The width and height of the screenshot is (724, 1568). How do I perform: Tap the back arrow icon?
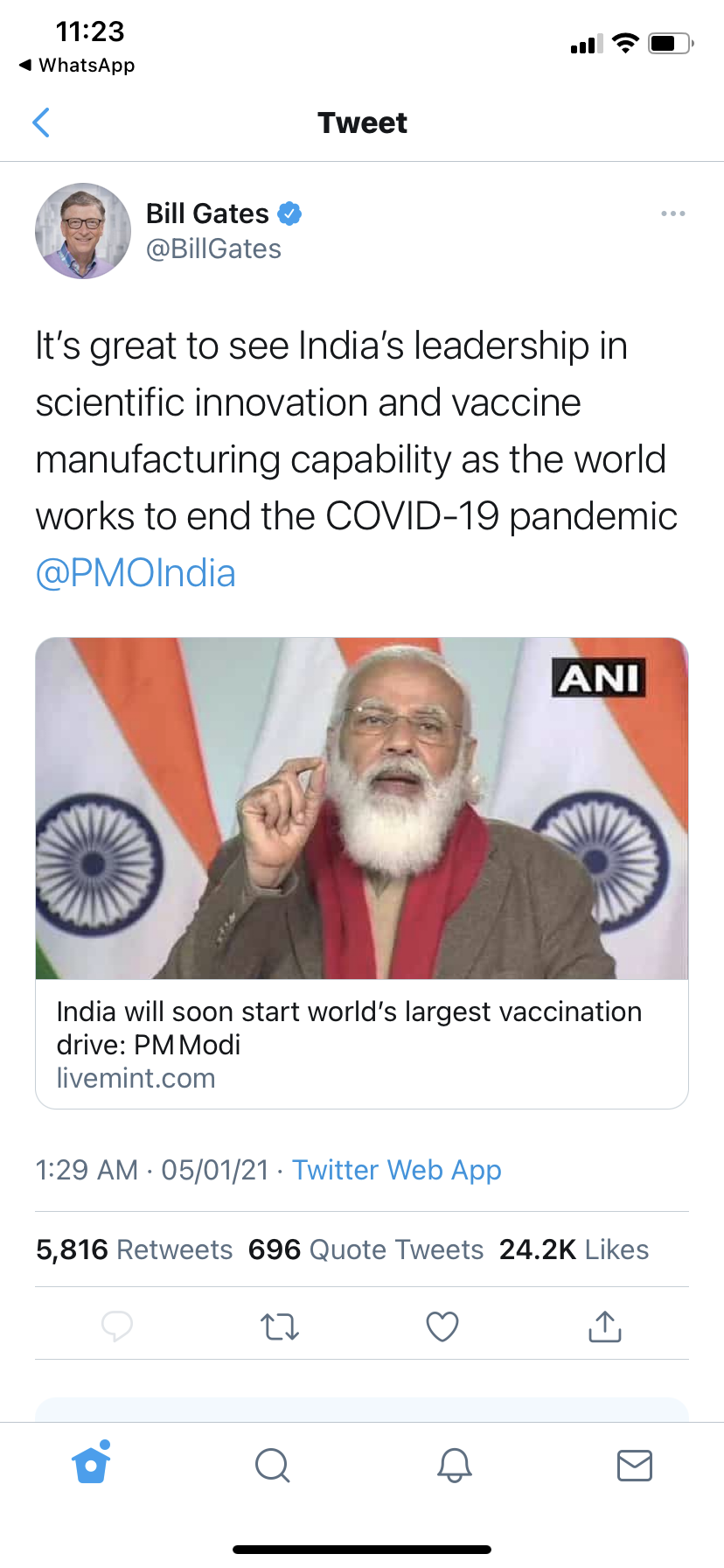click(41, 122)
